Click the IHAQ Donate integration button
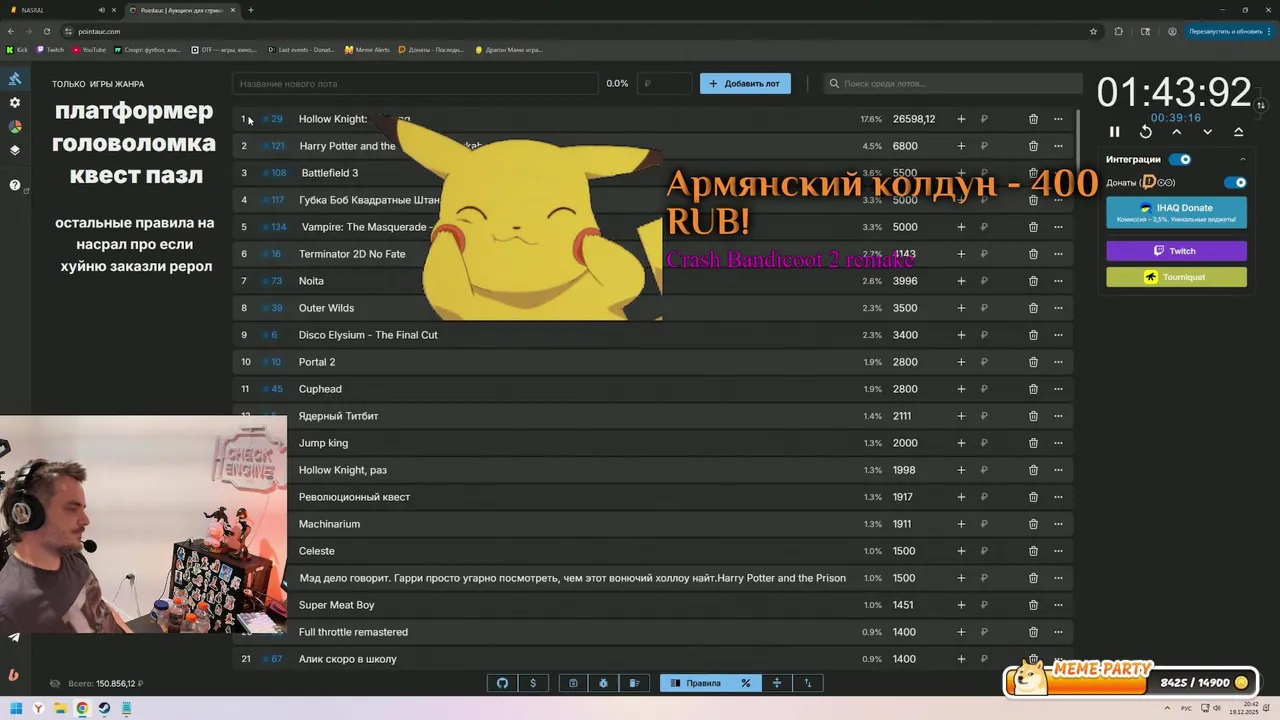The height and width of the screenshot is (720, 1280). (x=1176, y=212)
